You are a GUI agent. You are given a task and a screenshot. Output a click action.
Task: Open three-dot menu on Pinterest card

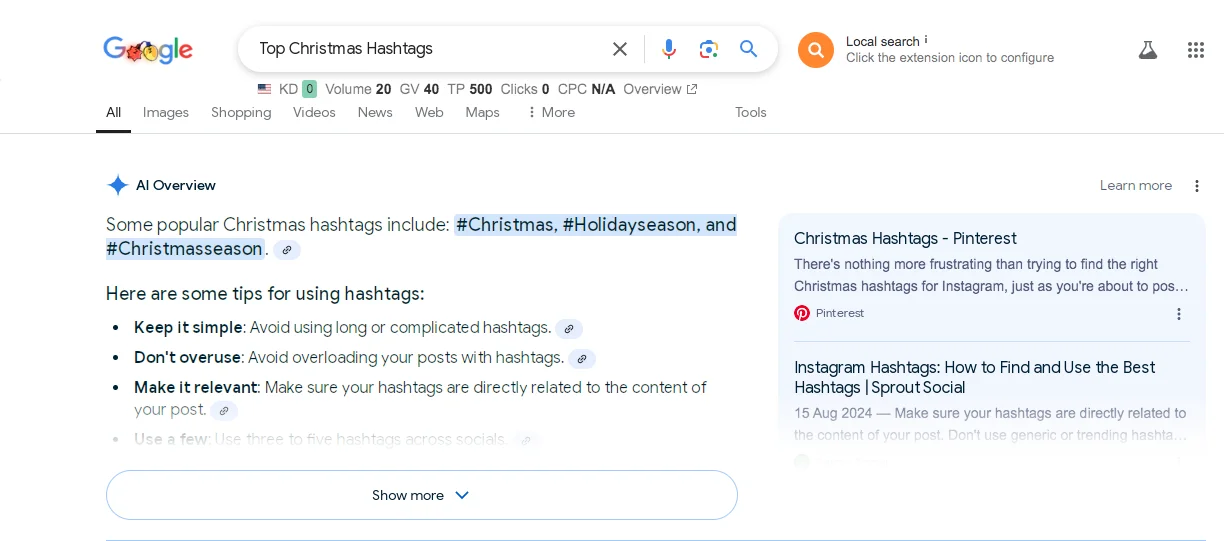1179,314
